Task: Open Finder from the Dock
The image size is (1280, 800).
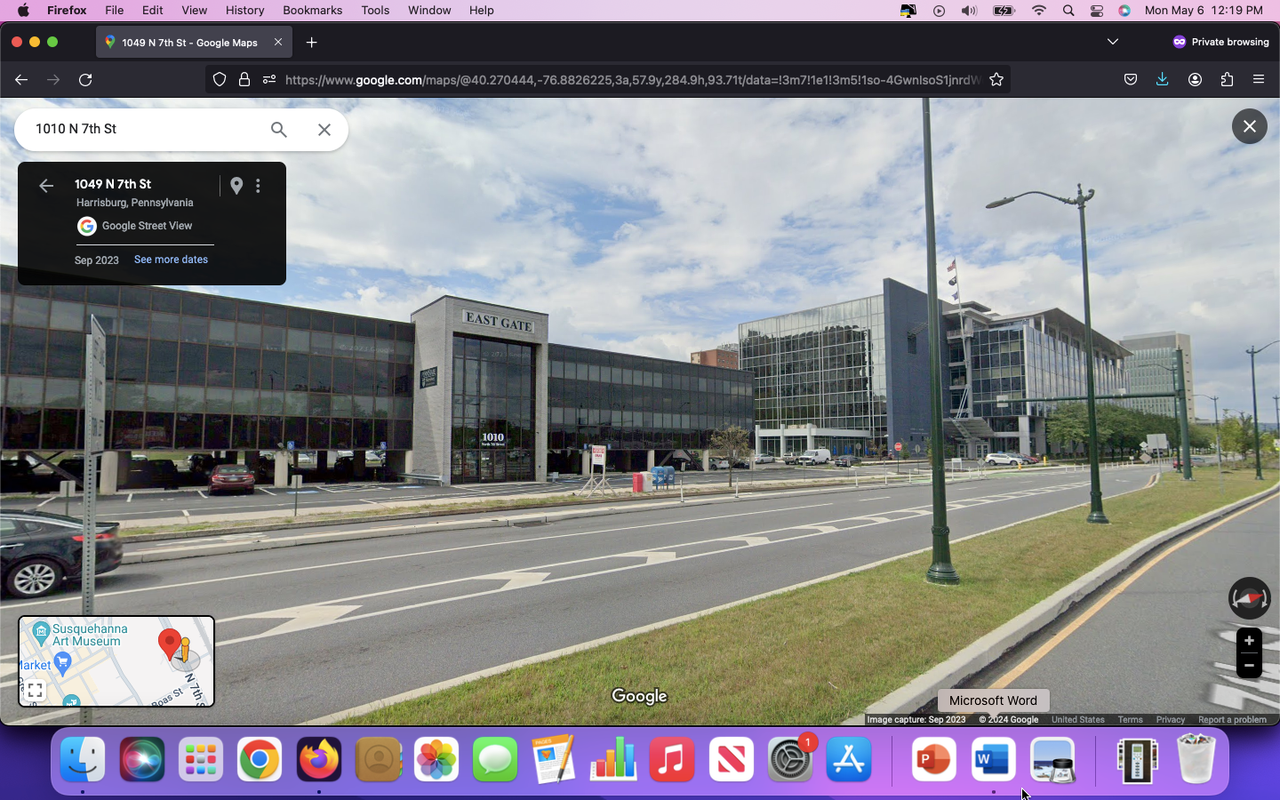Action: (82, 761)
